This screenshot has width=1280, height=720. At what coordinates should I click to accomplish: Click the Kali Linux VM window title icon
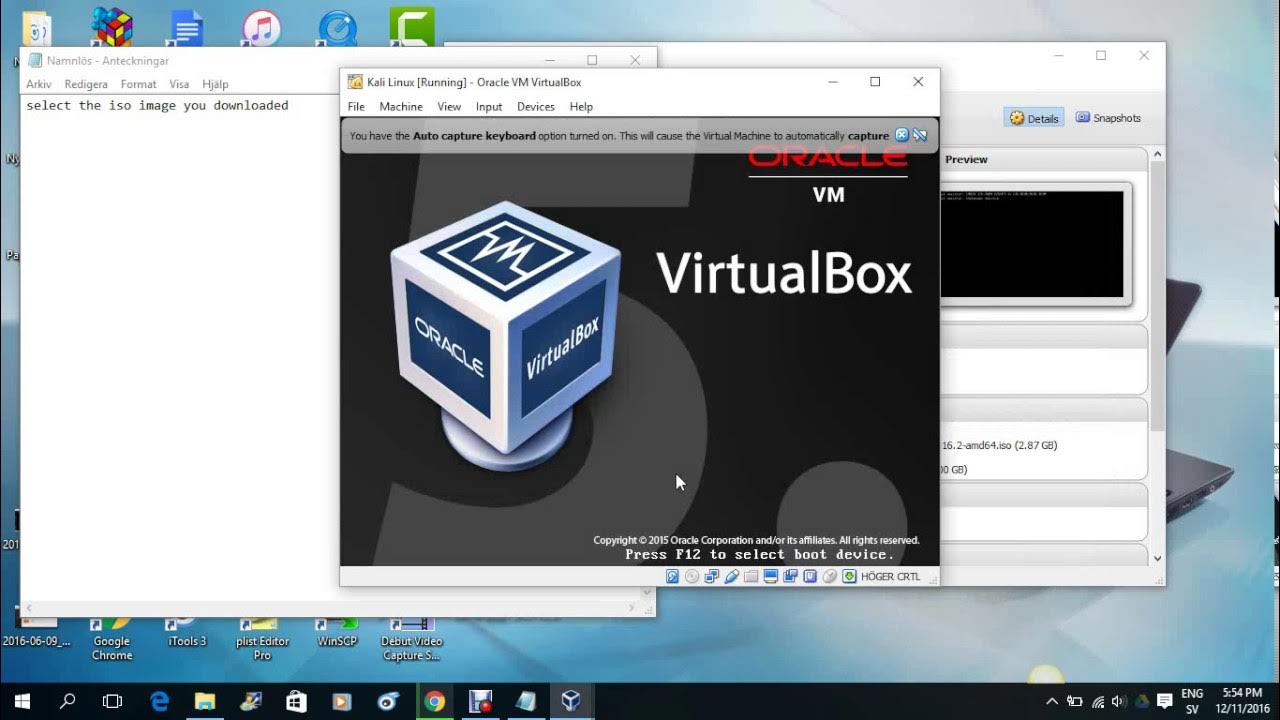(355, 82)
